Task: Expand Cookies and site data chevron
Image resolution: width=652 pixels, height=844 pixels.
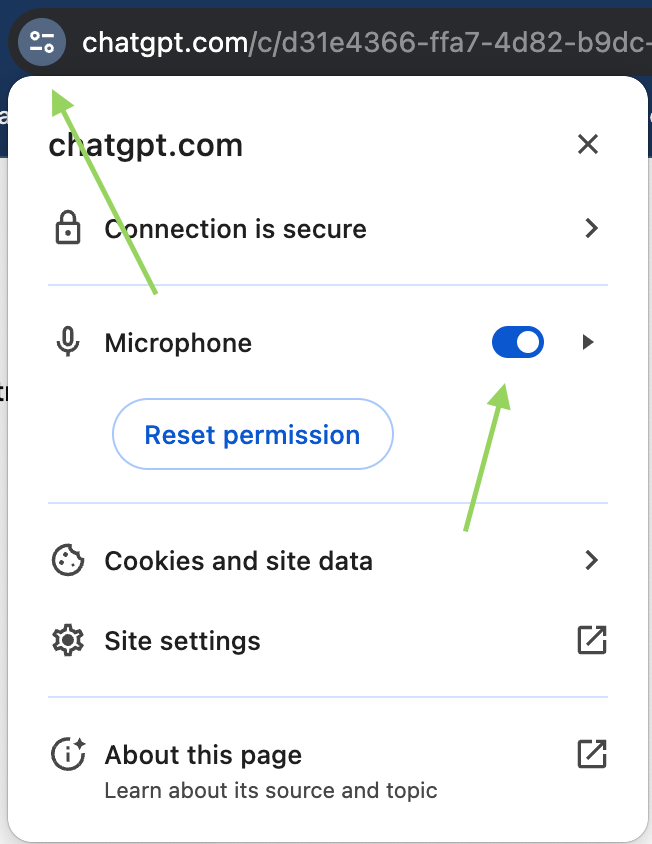Action: tap(591, 560)
